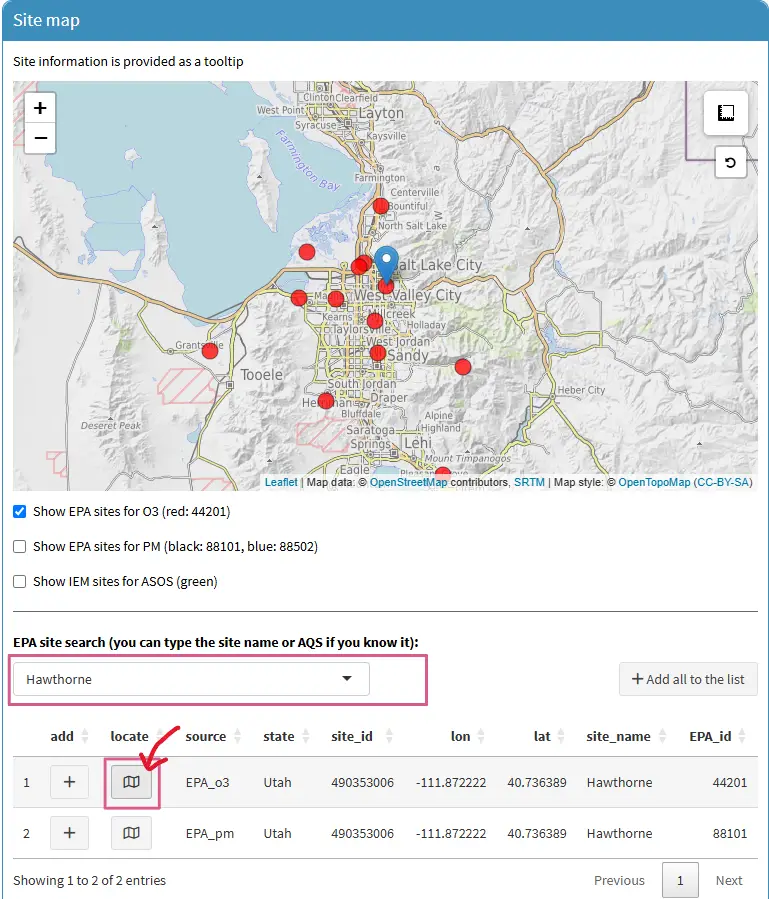This screenshot has height=899, width=769.
Task: Zoom out on the map
Action: tap(39, 138)
